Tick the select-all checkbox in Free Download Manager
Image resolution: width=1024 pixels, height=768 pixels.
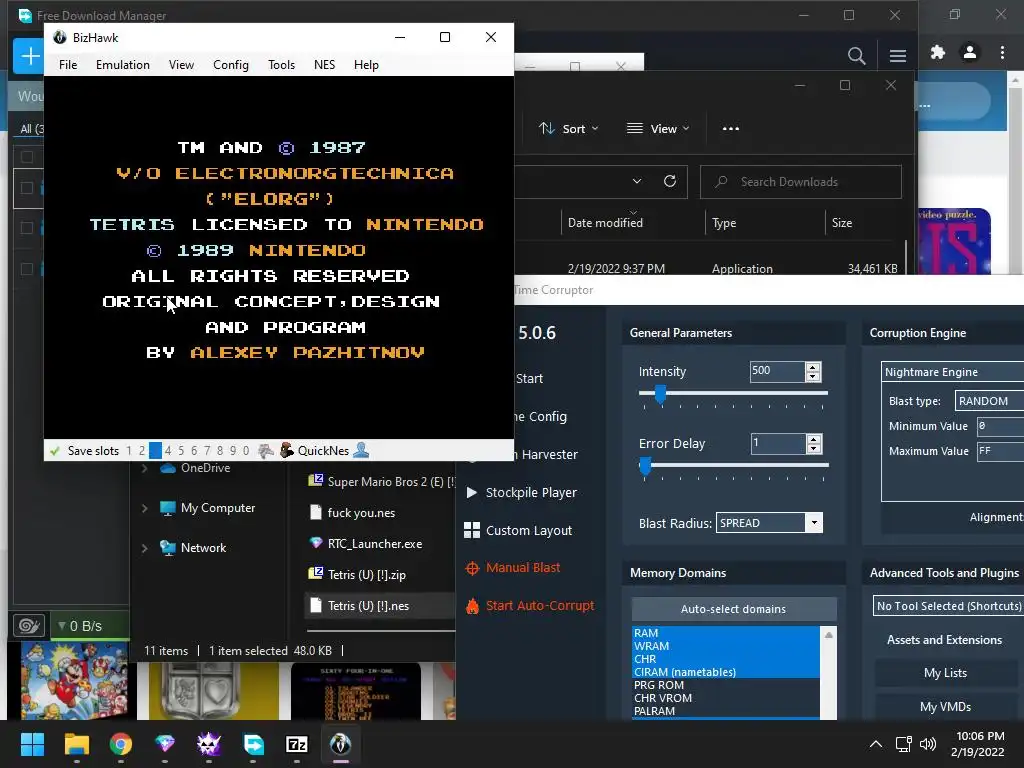point(27,157)
